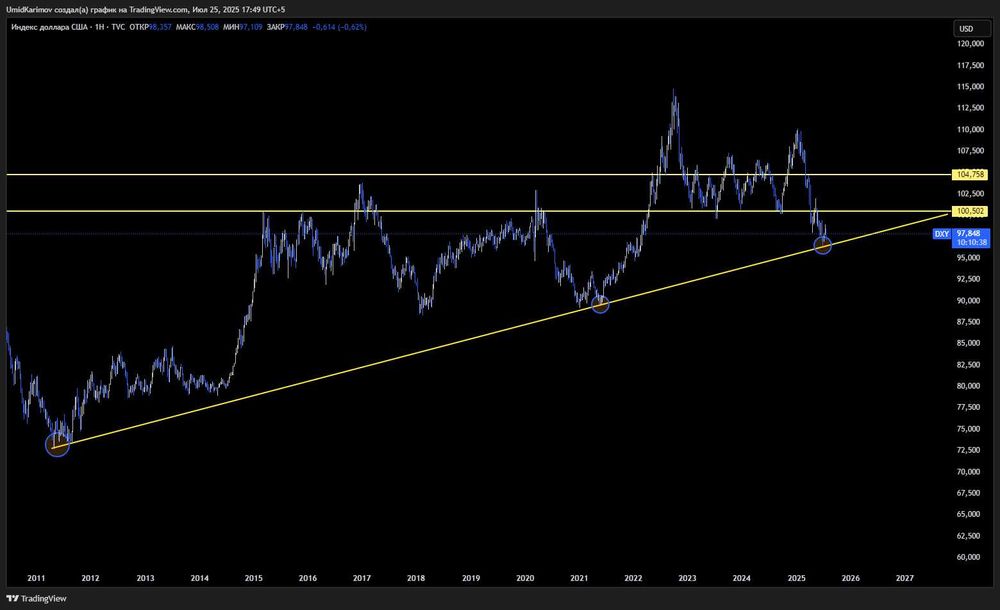Select the circle marker at the 2011 low
The width and height of the screenshot is (1000, 610).
57,445
